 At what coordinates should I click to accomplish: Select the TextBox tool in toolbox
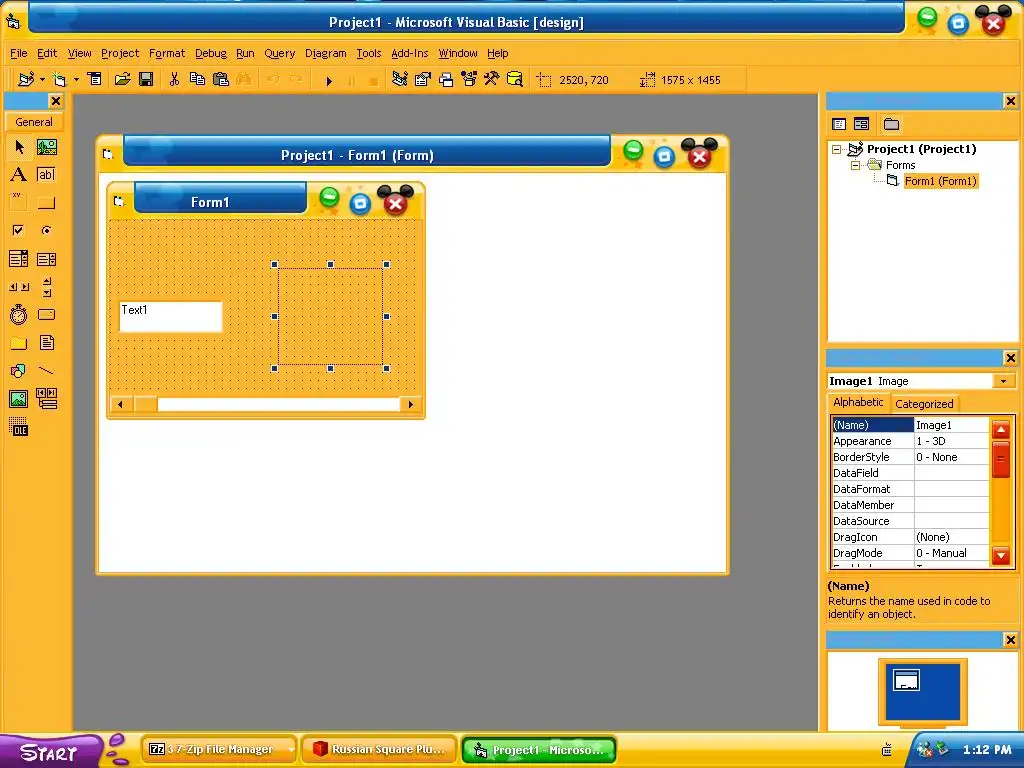[x=46, y=174]
